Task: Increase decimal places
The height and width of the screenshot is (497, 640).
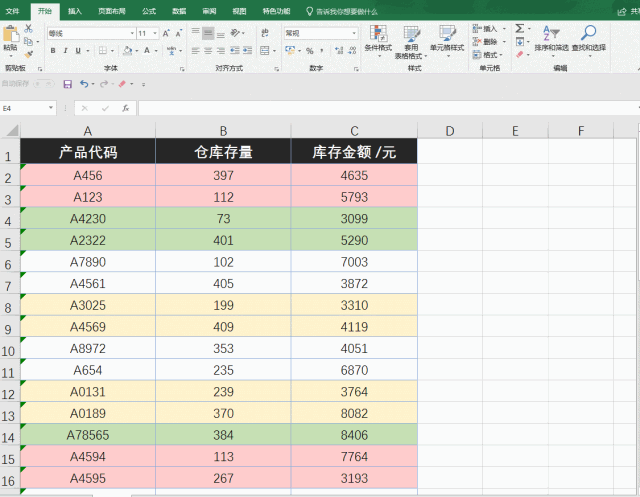Action: [x=339, y=51]
